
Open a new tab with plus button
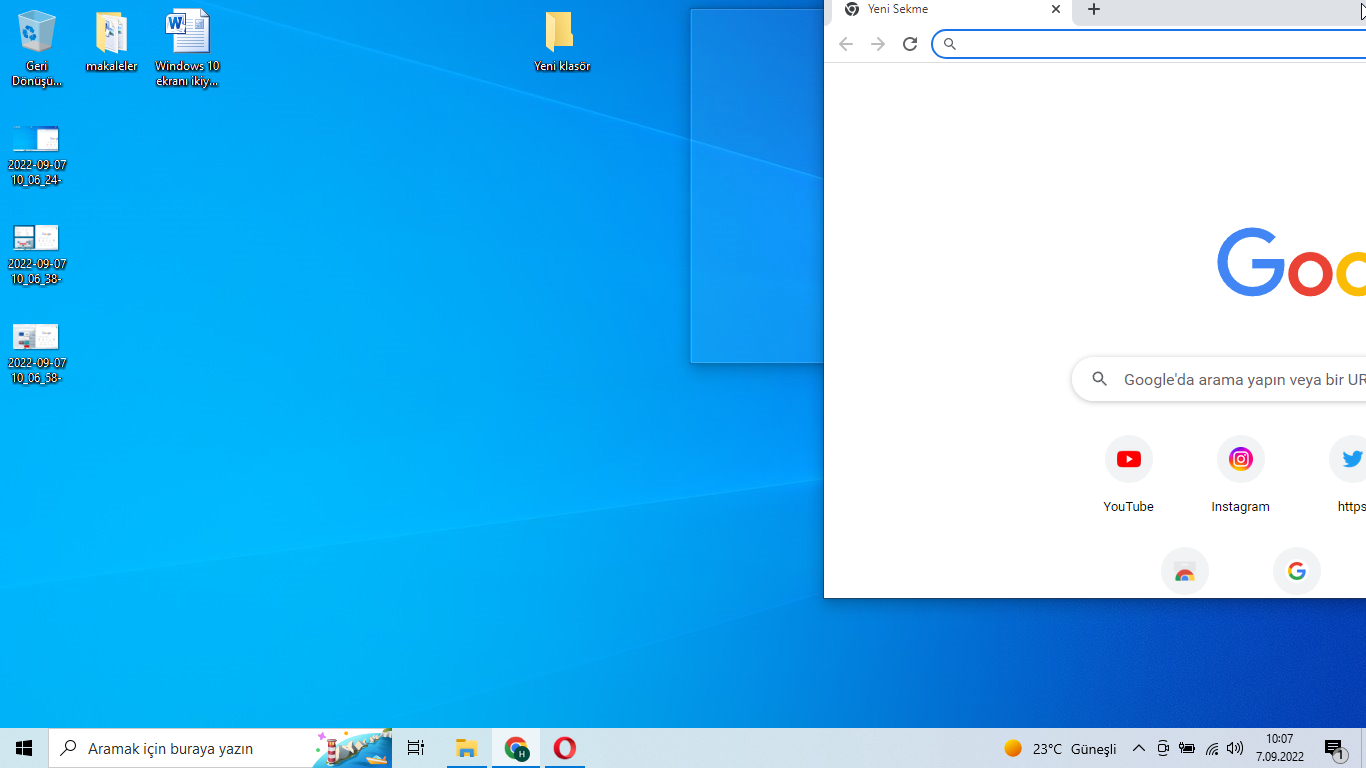coord(1094,10)
